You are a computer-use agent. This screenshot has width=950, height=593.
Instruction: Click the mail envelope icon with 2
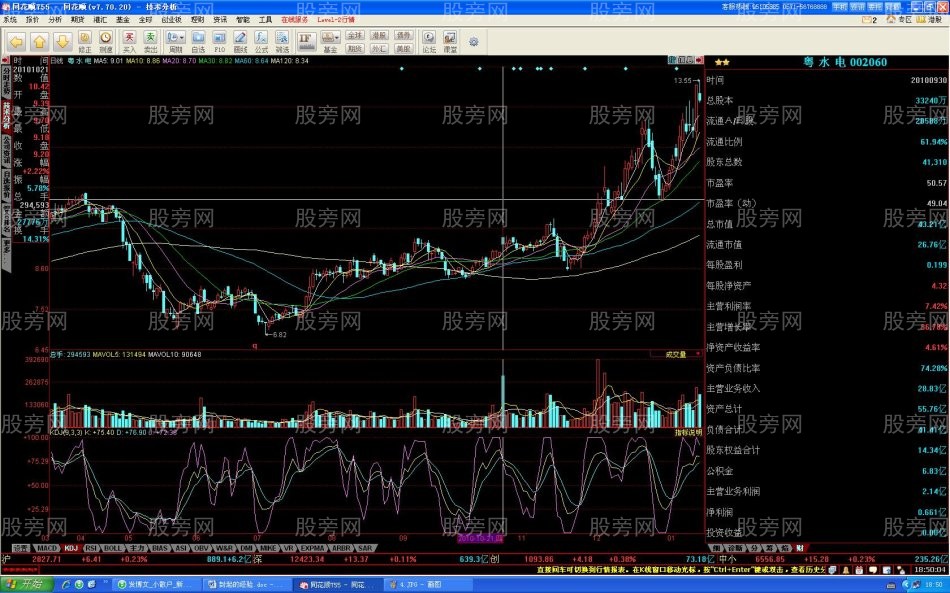pyautogui.click(x=869, y=20)
